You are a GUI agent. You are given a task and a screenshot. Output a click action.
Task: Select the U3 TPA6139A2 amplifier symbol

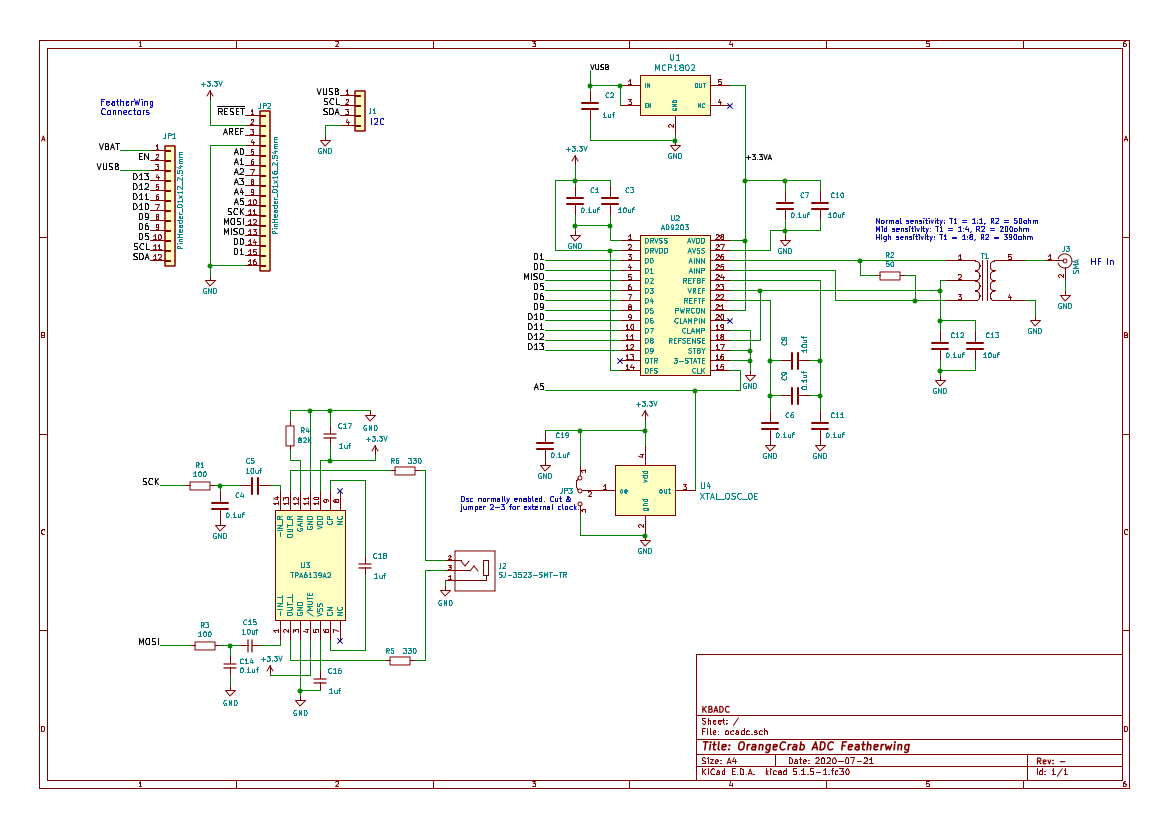pos(310,565)
